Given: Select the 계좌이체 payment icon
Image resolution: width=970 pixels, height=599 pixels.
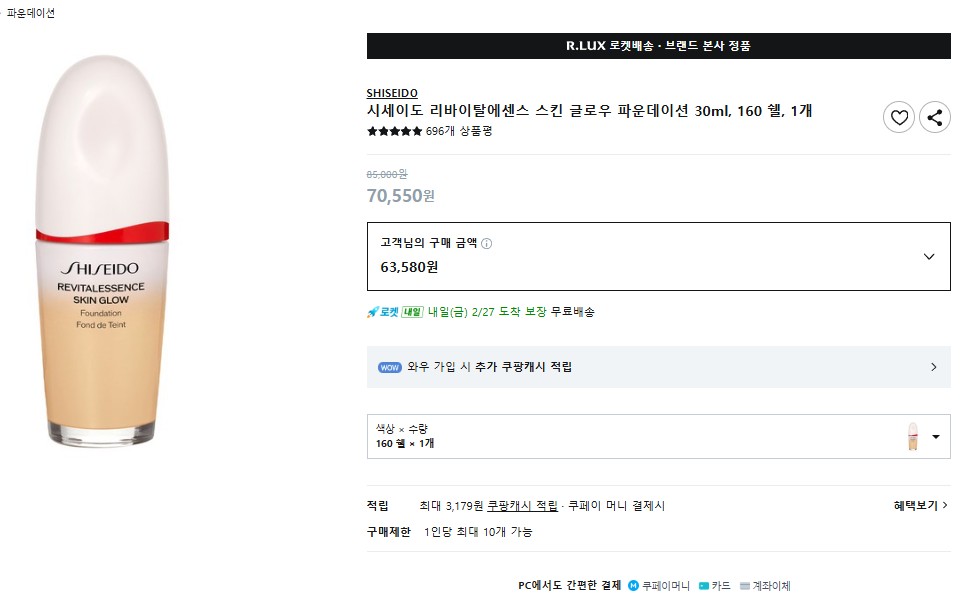Looking at the screenshot, I should click(x=744, y=586).
